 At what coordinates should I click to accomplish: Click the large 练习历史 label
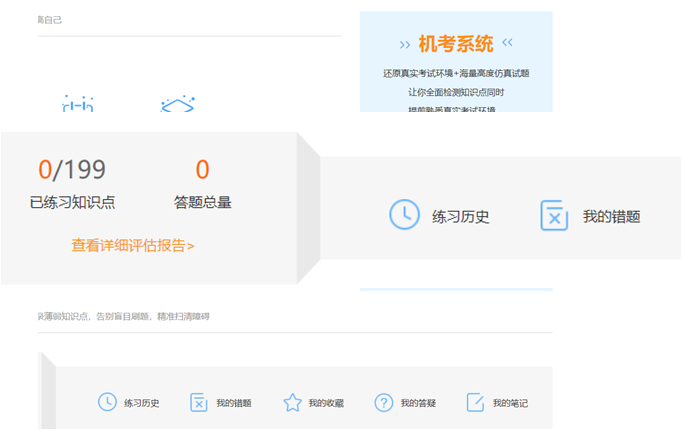(x=461, y=217)
